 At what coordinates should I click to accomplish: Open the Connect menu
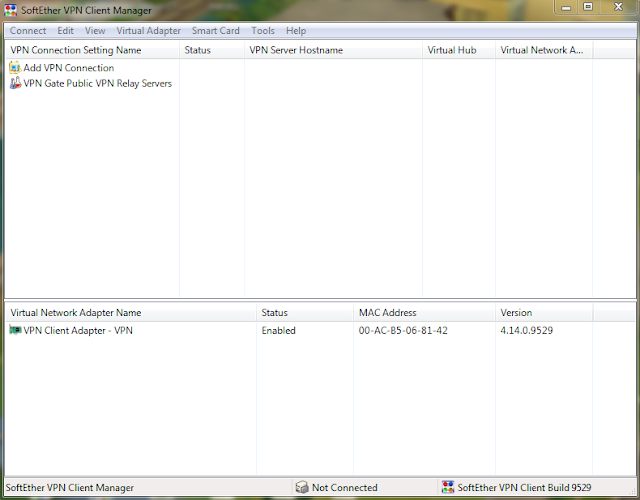pyautogui.click(x=28, y=31)
